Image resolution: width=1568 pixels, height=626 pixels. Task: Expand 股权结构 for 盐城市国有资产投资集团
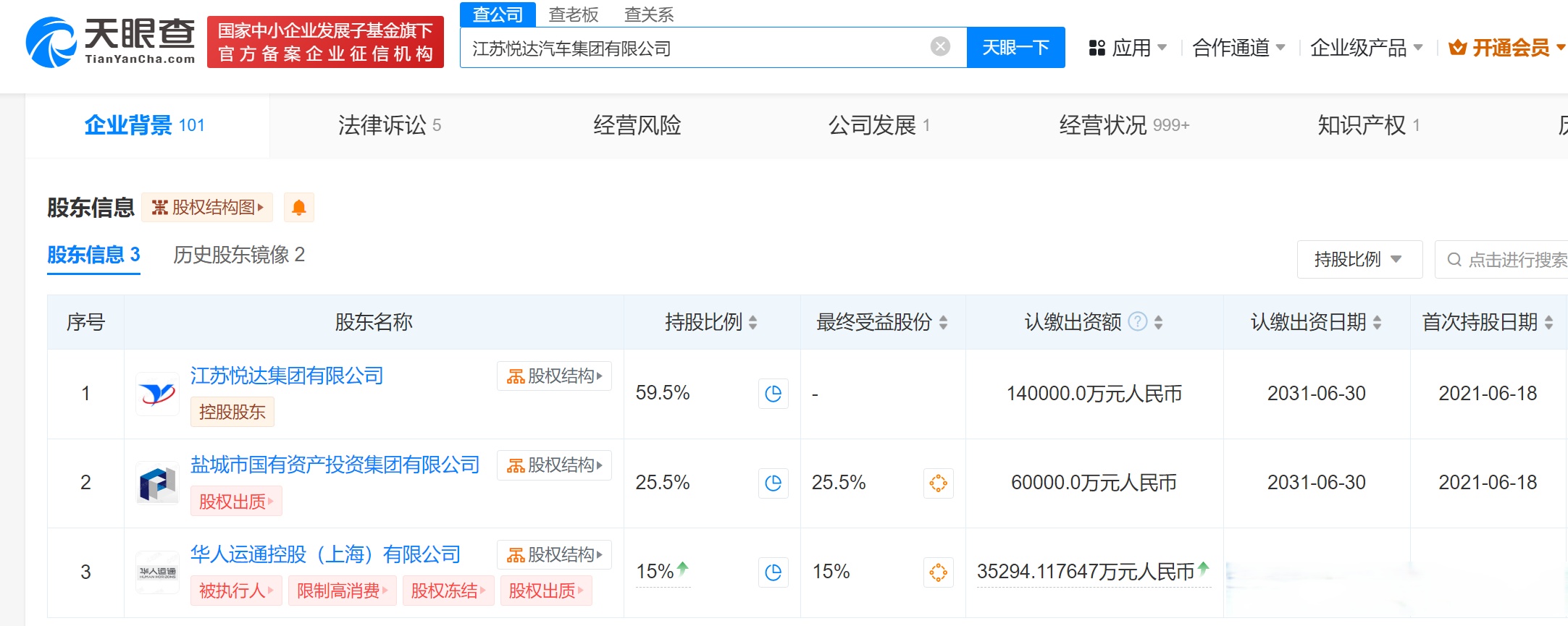(554, 465)
